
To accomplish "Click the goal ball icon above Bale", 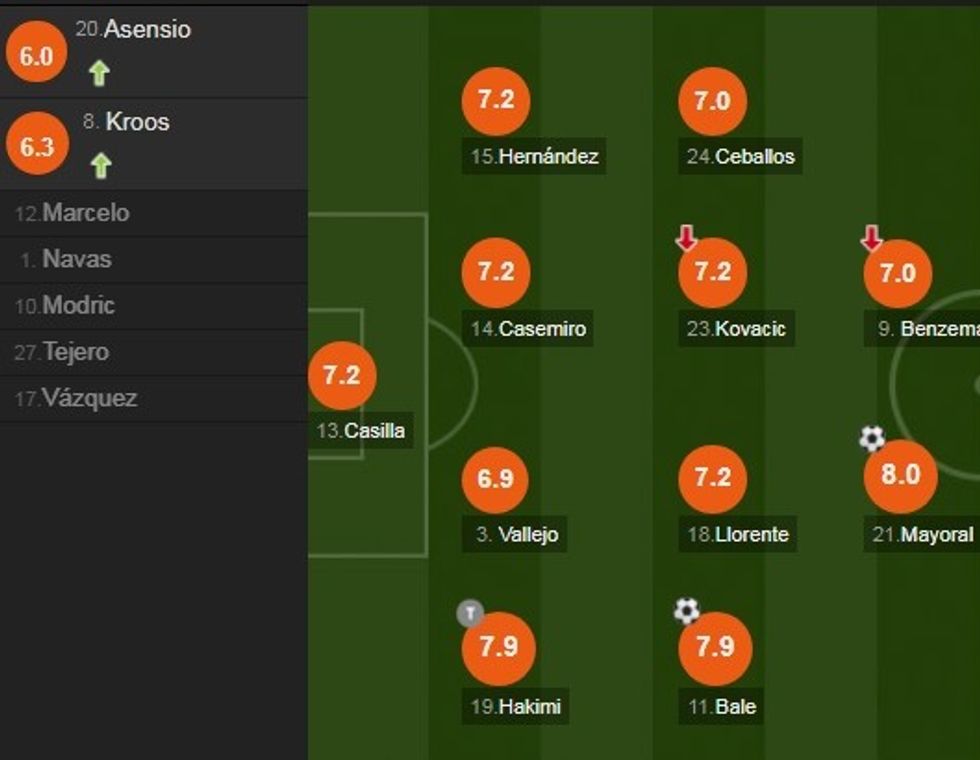I will pos(686,610).
